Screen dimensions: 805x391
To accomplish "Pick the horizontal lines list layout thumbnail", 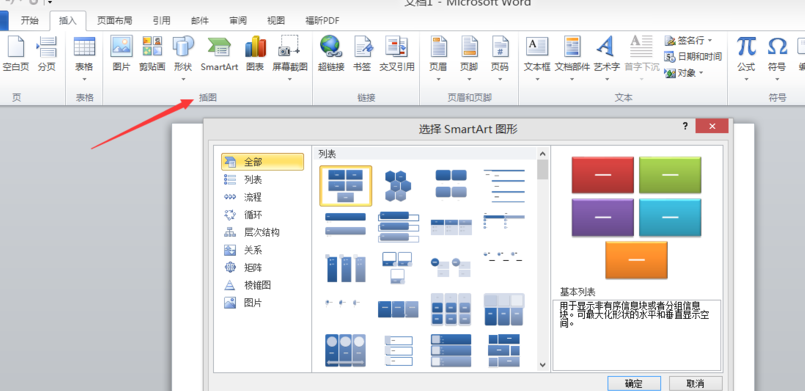I will tap(504, 185).
